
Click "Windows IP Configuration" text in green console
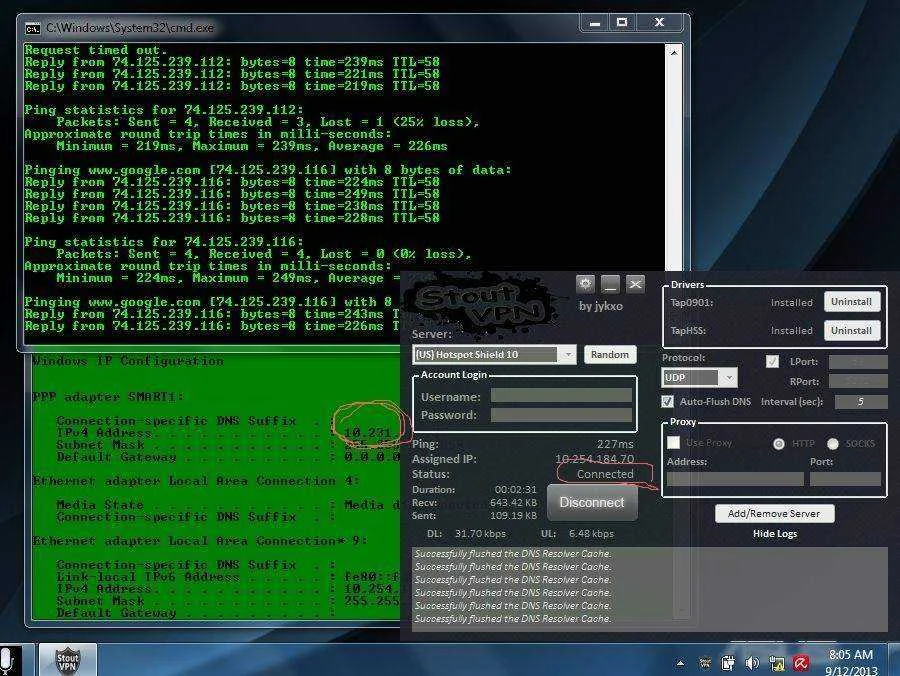click(x=128, y=361)
